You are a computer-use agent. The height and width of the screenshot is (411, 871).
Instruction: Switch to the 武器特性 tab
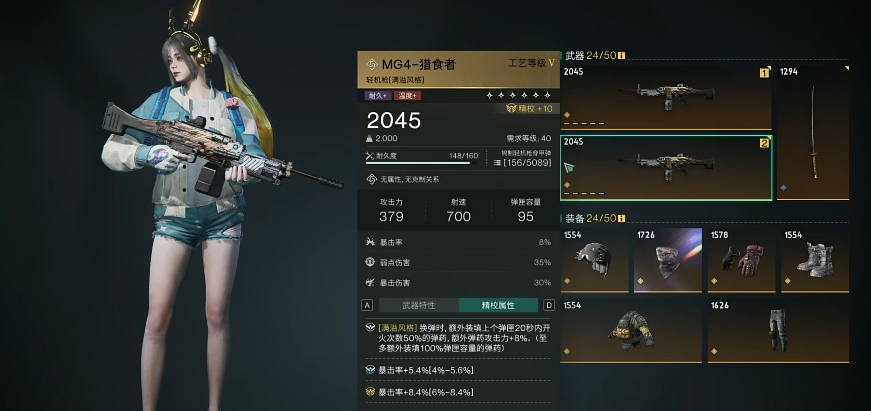pyautogui.click(x=419, y=305)
